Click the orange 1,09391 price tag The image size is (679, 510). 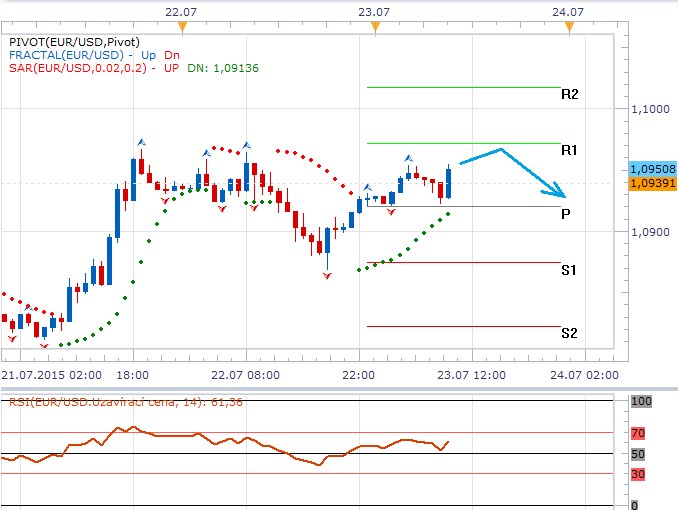click(652, 183)
